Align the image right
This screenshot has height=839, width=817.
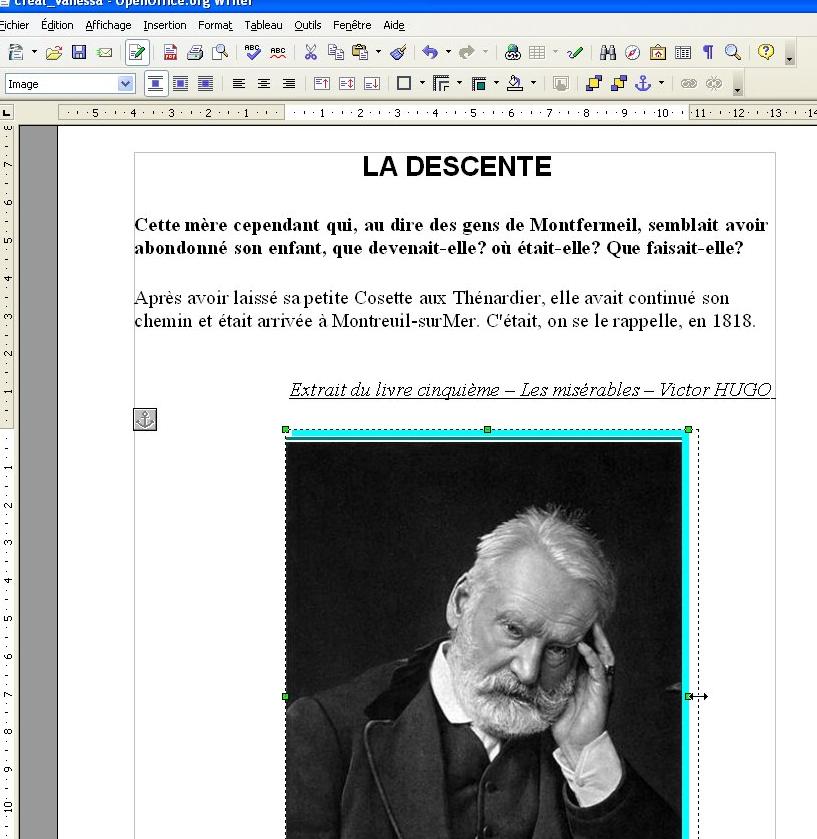pos(289,84)
